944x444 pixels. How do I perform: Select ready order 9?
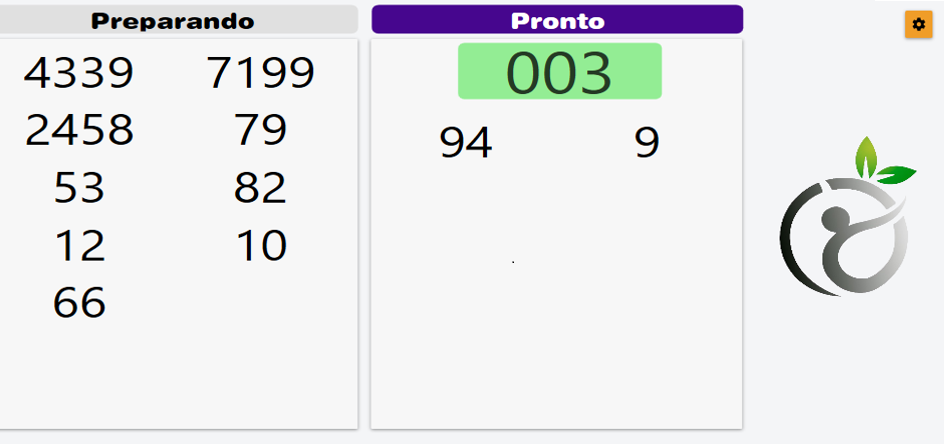[x=647, y=142]
